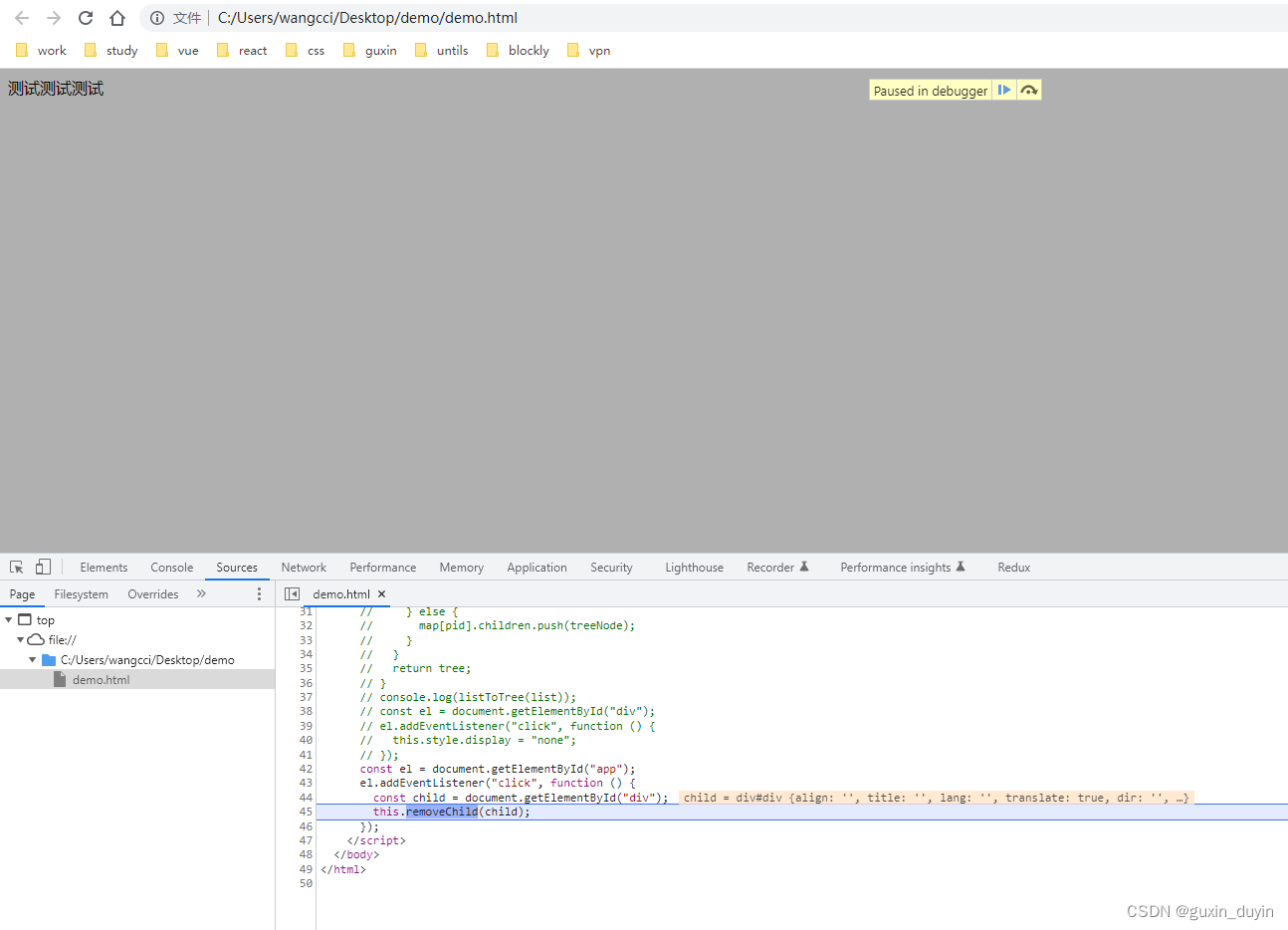Reload the page with refresh icon
This screenshot has height=930, width=1288.
(86, 18)
